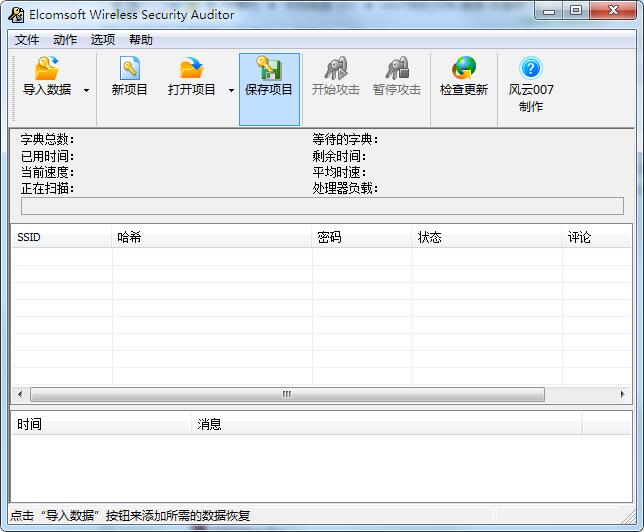This screenshot has width=644, height=532.
Task: Click the 消息 log column header
Action: [386, 424]
